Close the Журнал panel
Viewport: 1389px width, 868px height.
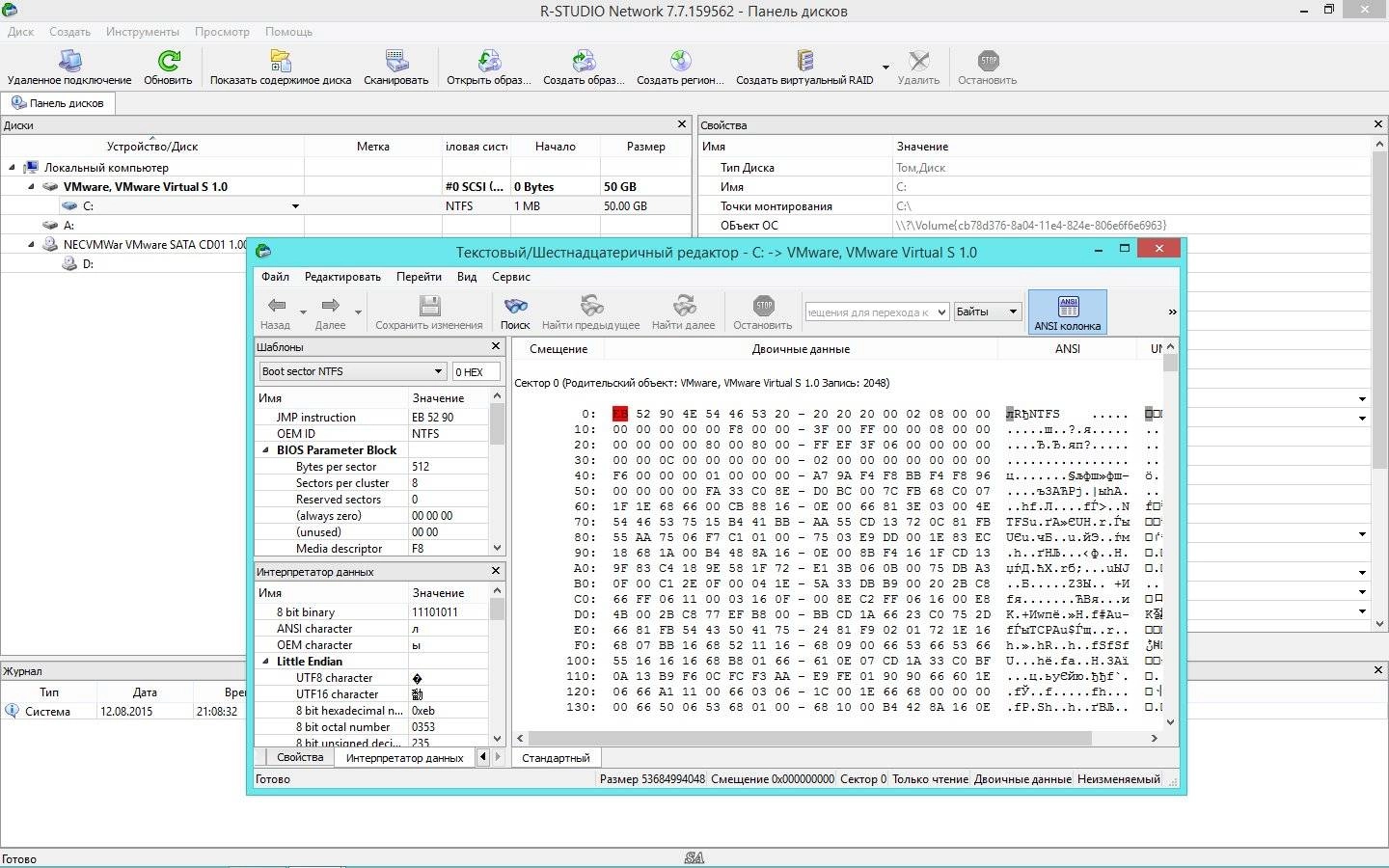coord(1377,670)
